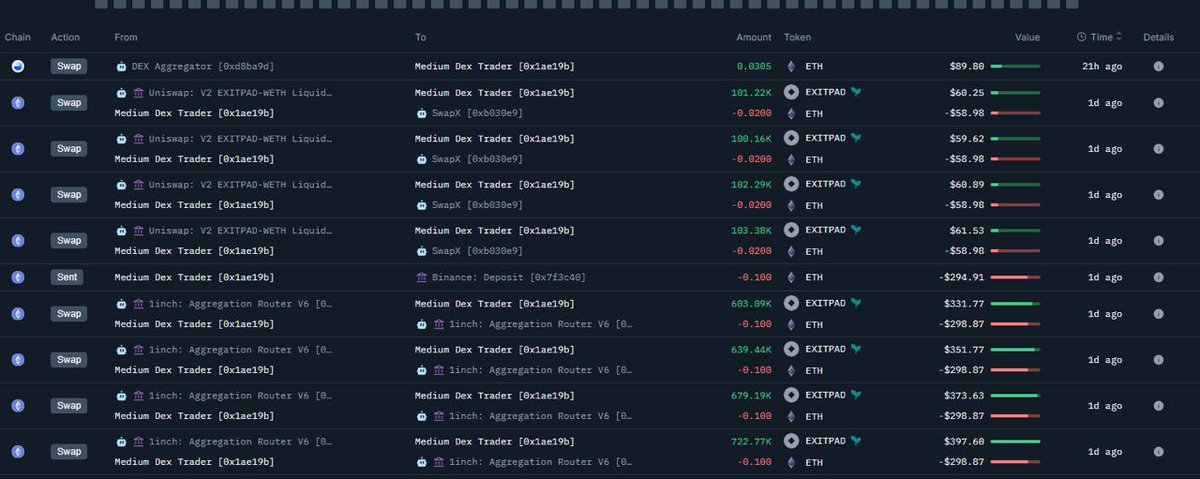
Task: Click Base chain icon in DEX Aggregator row
Action: 18,67
